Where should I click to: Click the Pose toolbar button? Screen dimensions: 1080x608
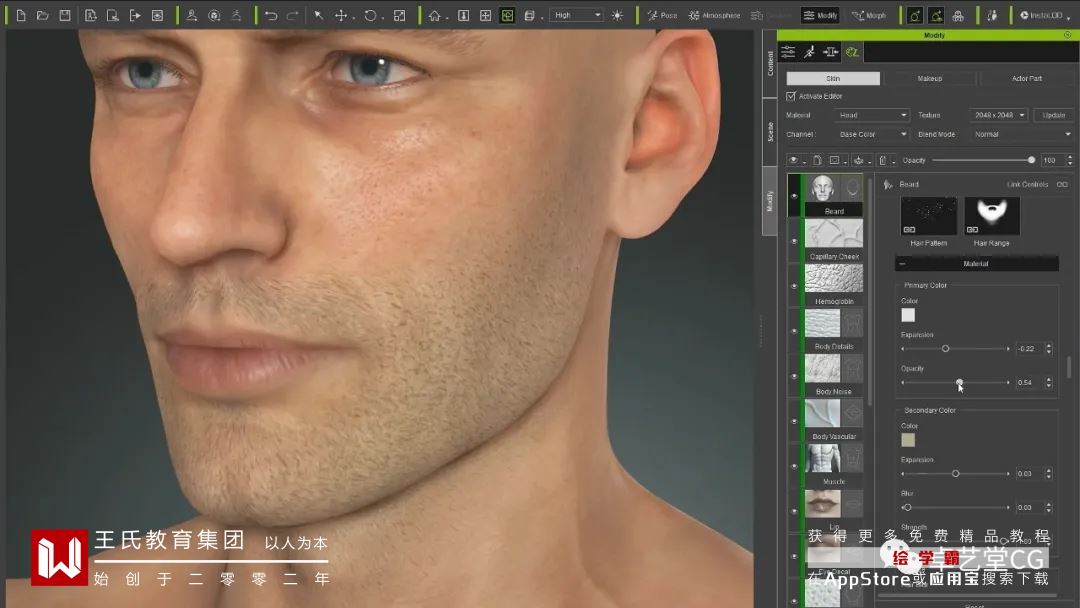pyautogui.click(x=662, y=15)
